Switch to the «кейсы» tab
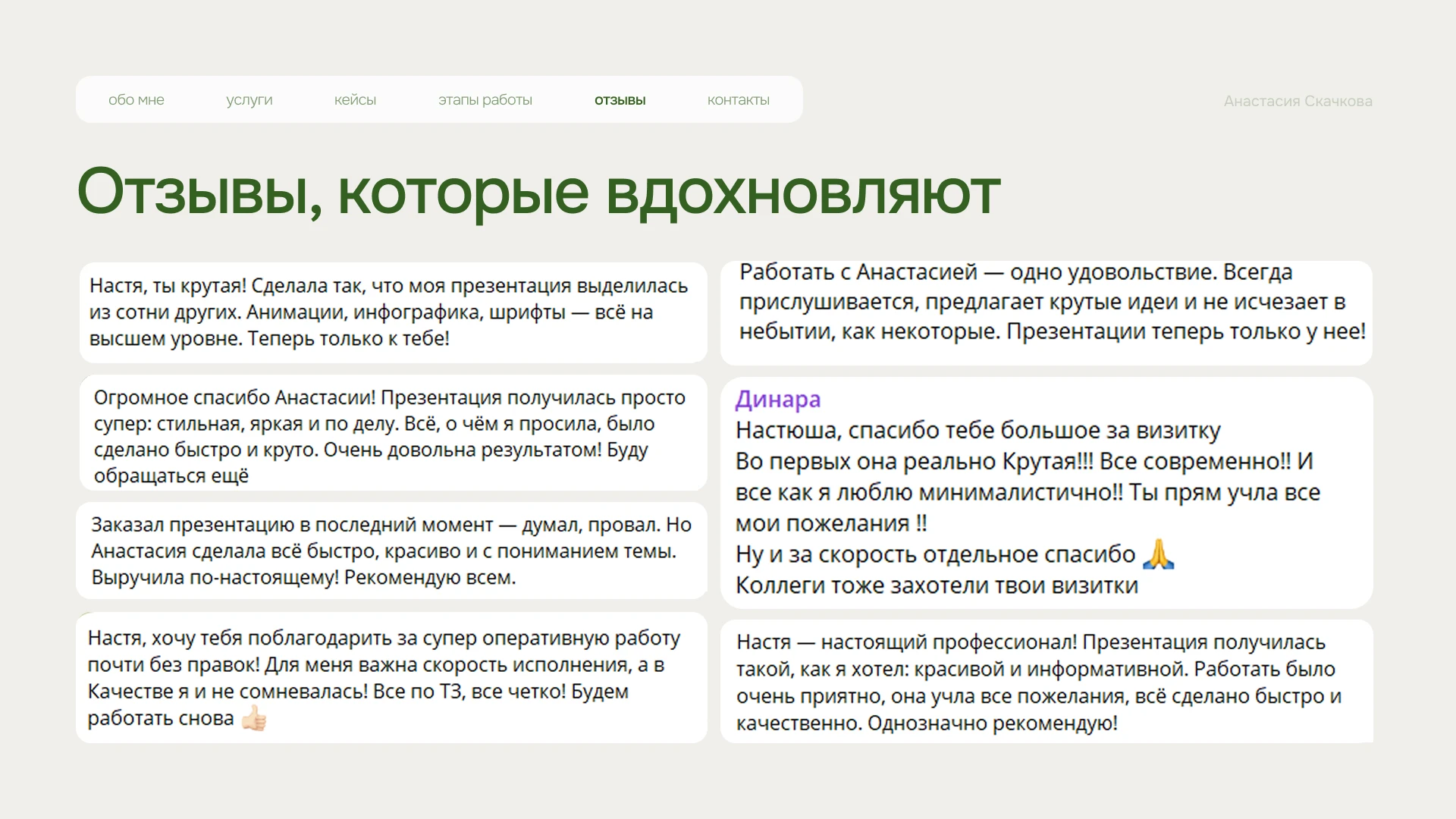The image size is (1456, 819). (355, 100)
